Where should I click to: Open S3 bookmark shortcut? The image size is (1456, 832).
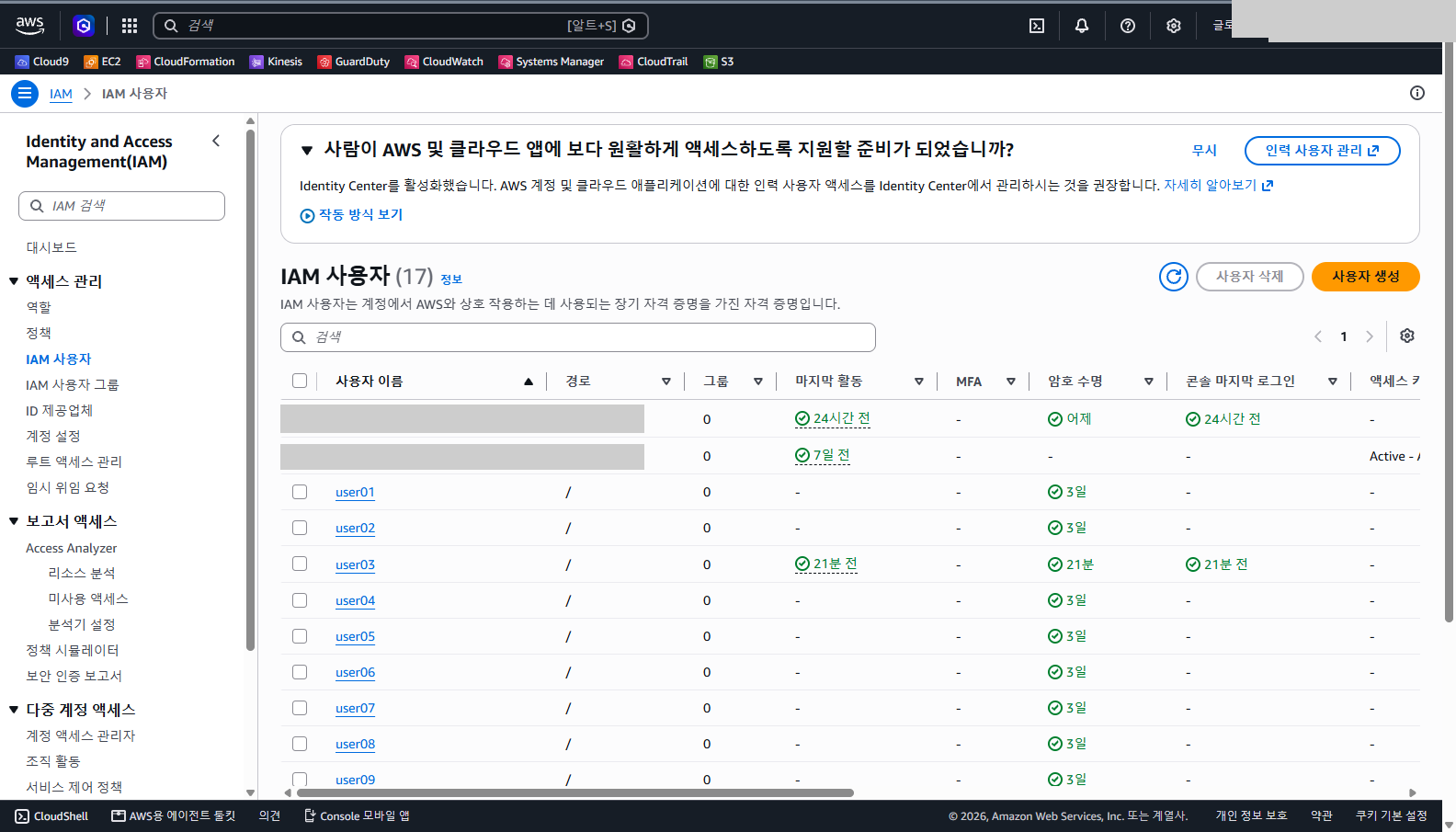pyautogui.click(x=719, y=62)
